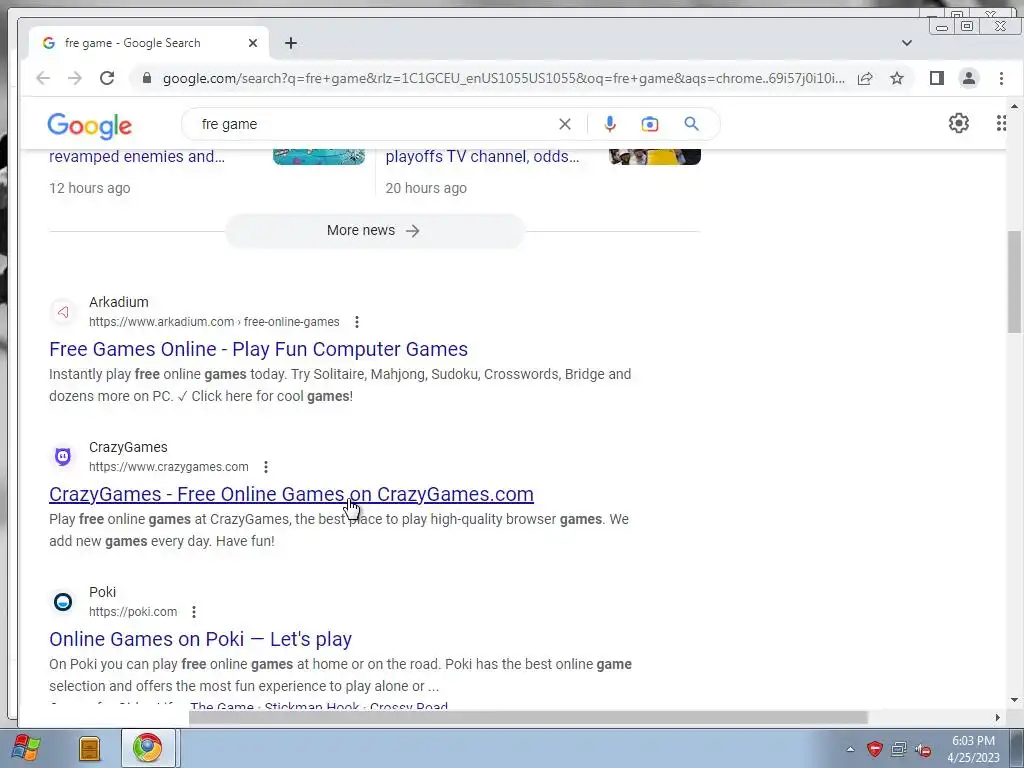Click the playoffs news thumbnail
Viewport: 1024px width, 768px height.
654,157
